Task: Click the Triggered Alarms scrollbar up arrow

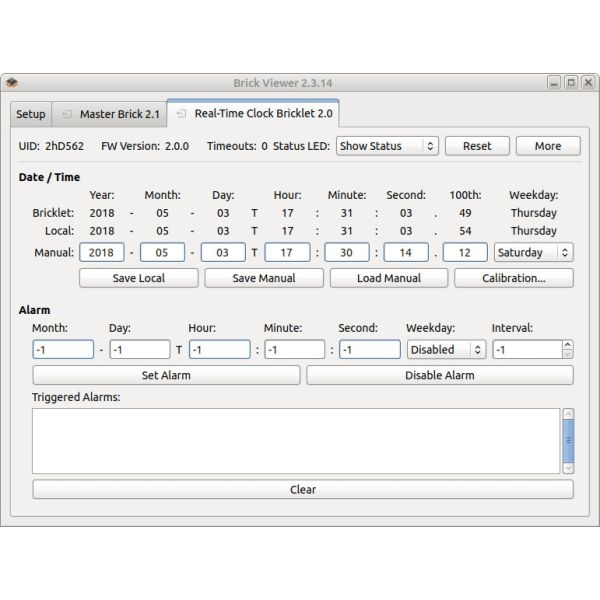Action: [x=568, y=414]
